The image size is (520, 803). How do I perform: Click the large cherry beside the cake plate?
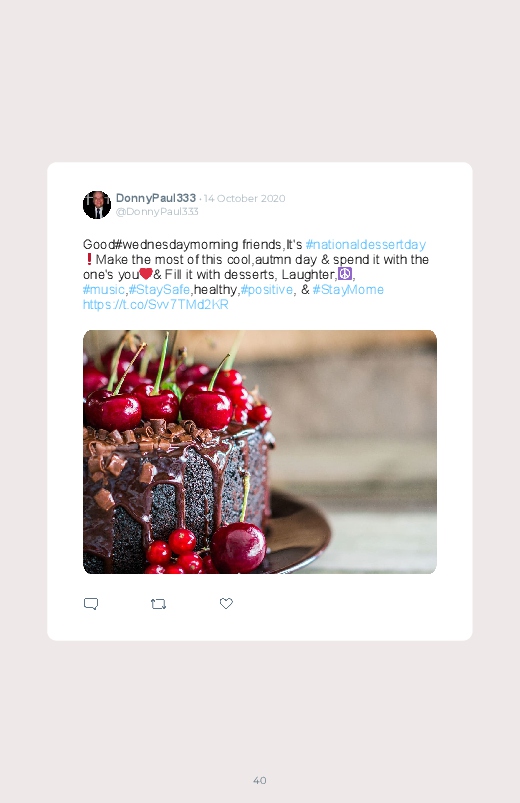click(x=238, y=547)
